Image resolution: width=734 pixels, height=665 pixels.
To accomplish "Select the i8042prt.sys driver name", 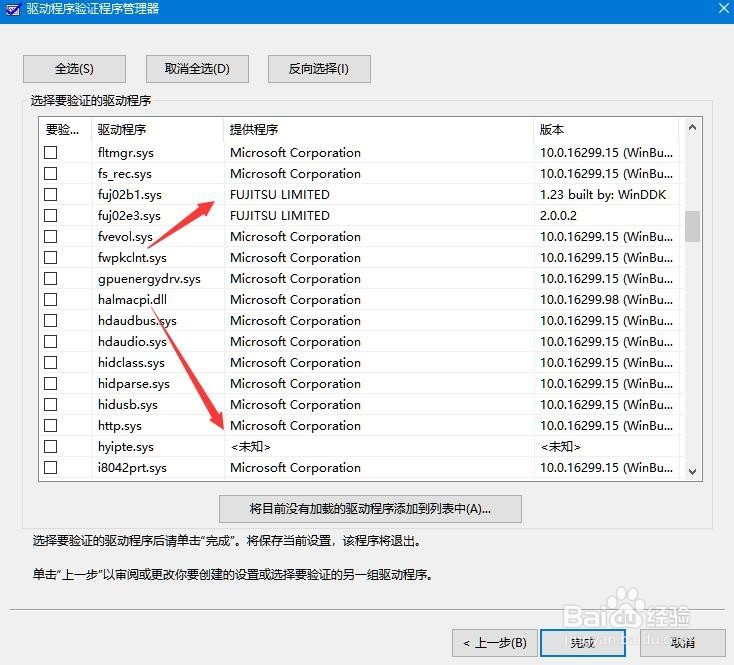I will tap(132, 468).
